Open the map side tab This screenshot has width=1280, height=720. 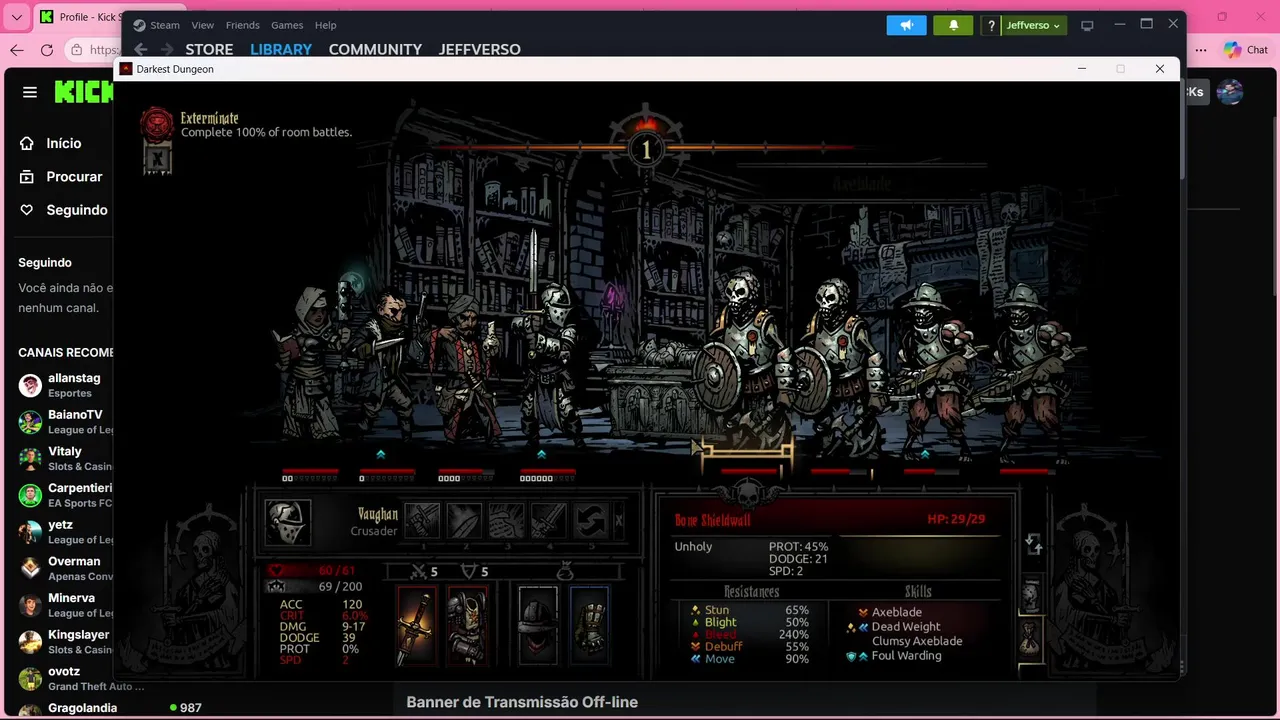tap(1030, 594)
